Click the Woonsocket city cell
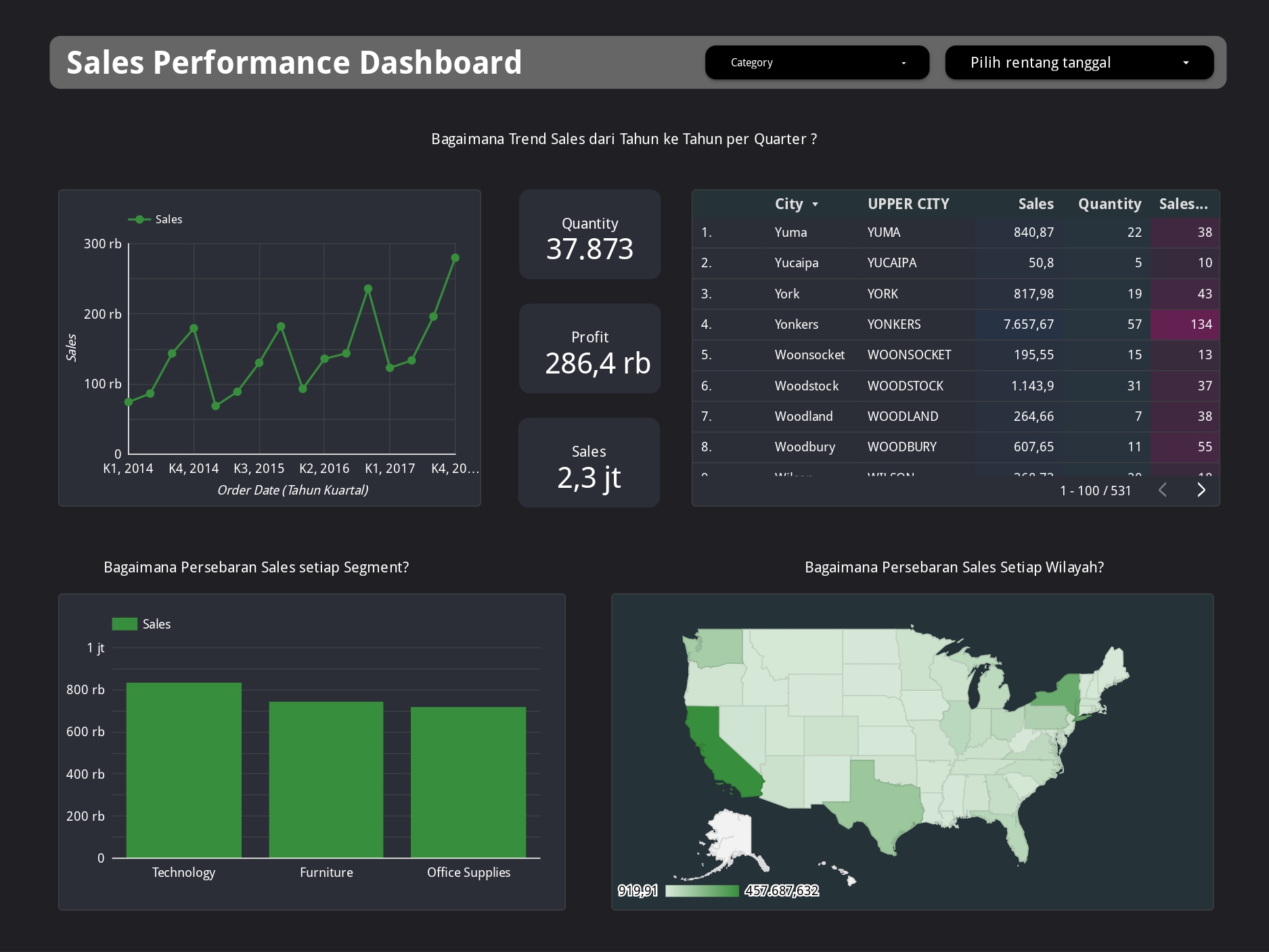Viewport: 1269px width, 952px height. click(809, 355)
